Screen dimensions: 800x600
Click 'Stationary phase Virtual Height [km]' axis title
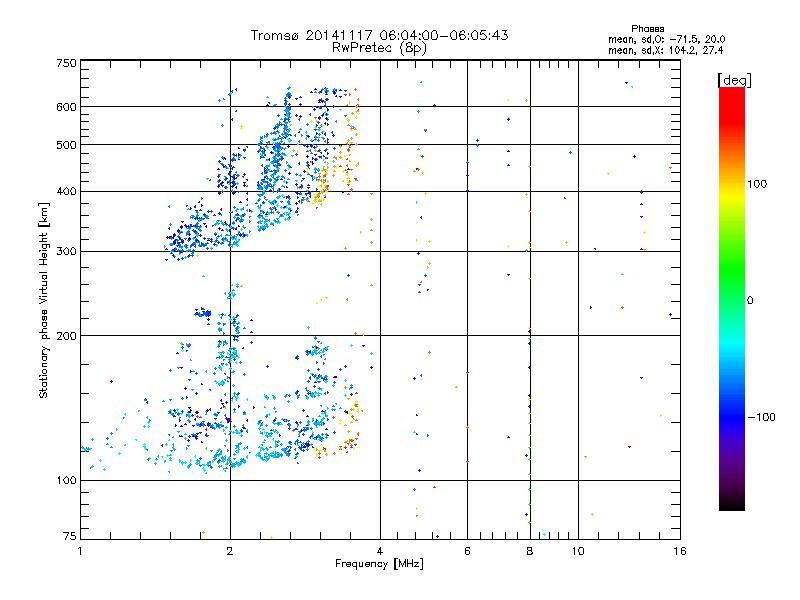click(43, 300)
